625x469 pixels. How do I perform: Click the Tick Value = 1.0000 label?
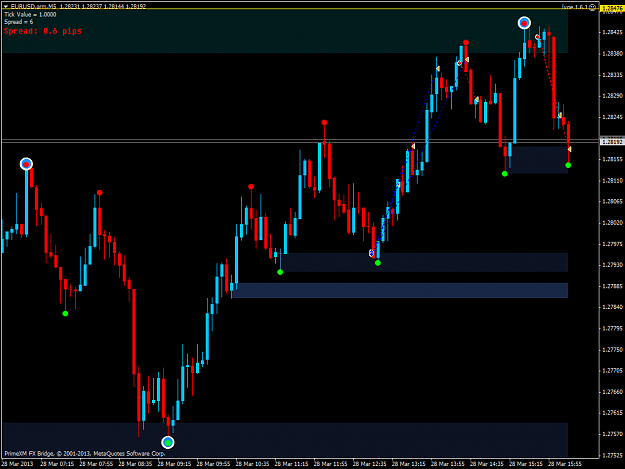30,14
